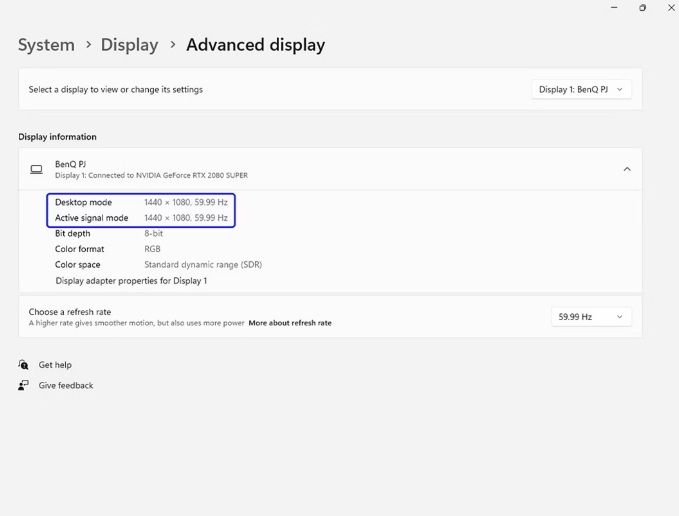
Task: Collapse the BenQ PJ display information section
Action: coord(627,170)
